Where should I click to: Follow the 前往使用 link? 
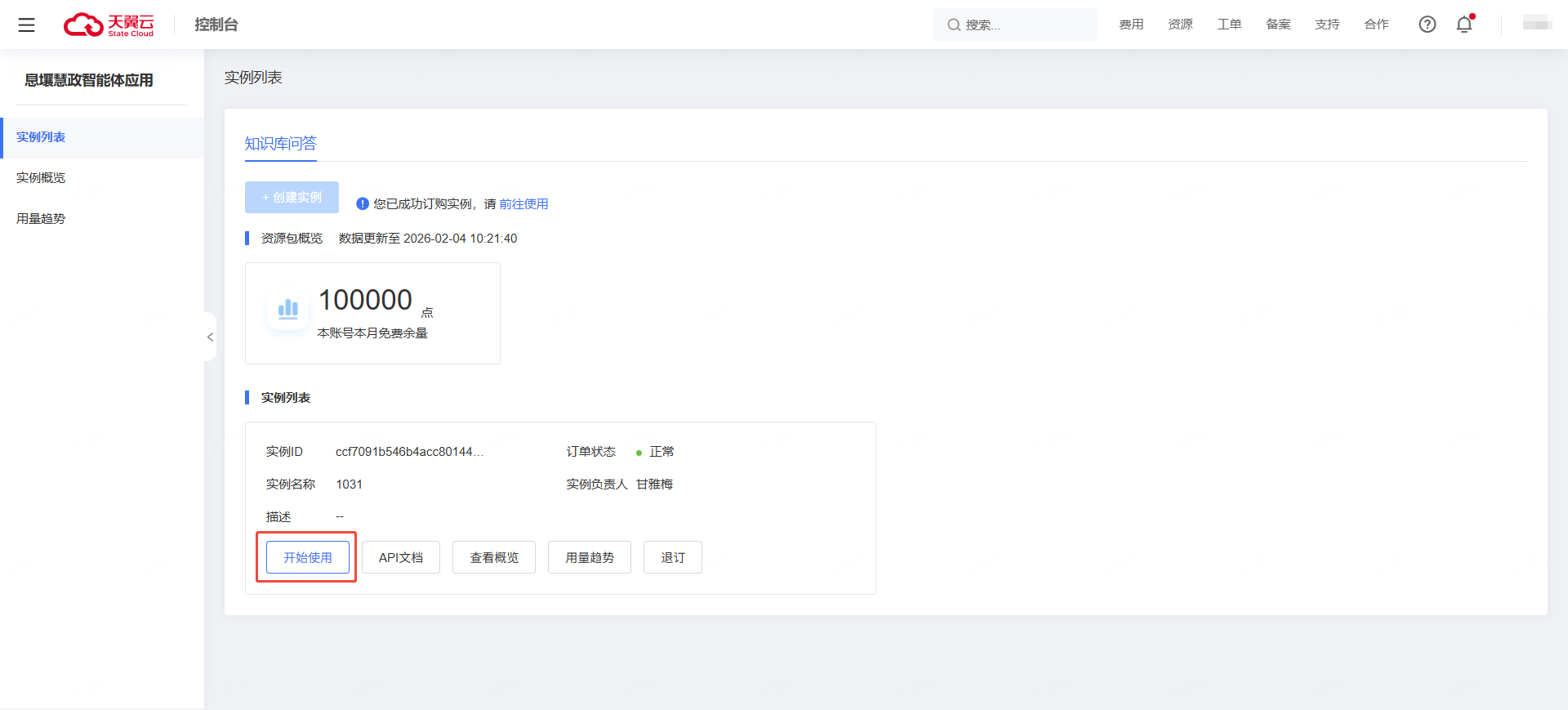[523, 204]
